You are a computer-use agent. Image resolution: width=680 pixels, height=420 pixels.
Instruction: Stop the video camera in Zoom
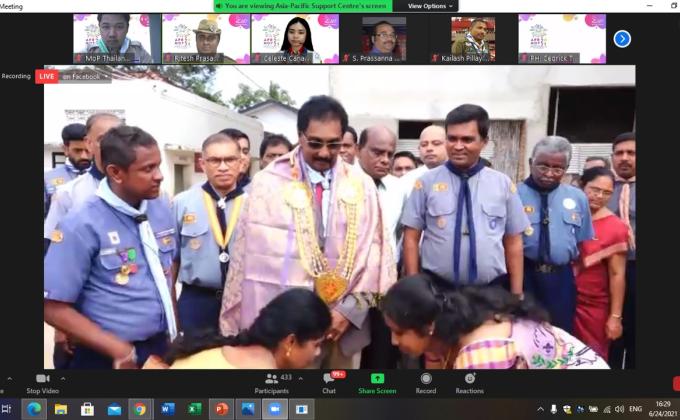[42, 384]
